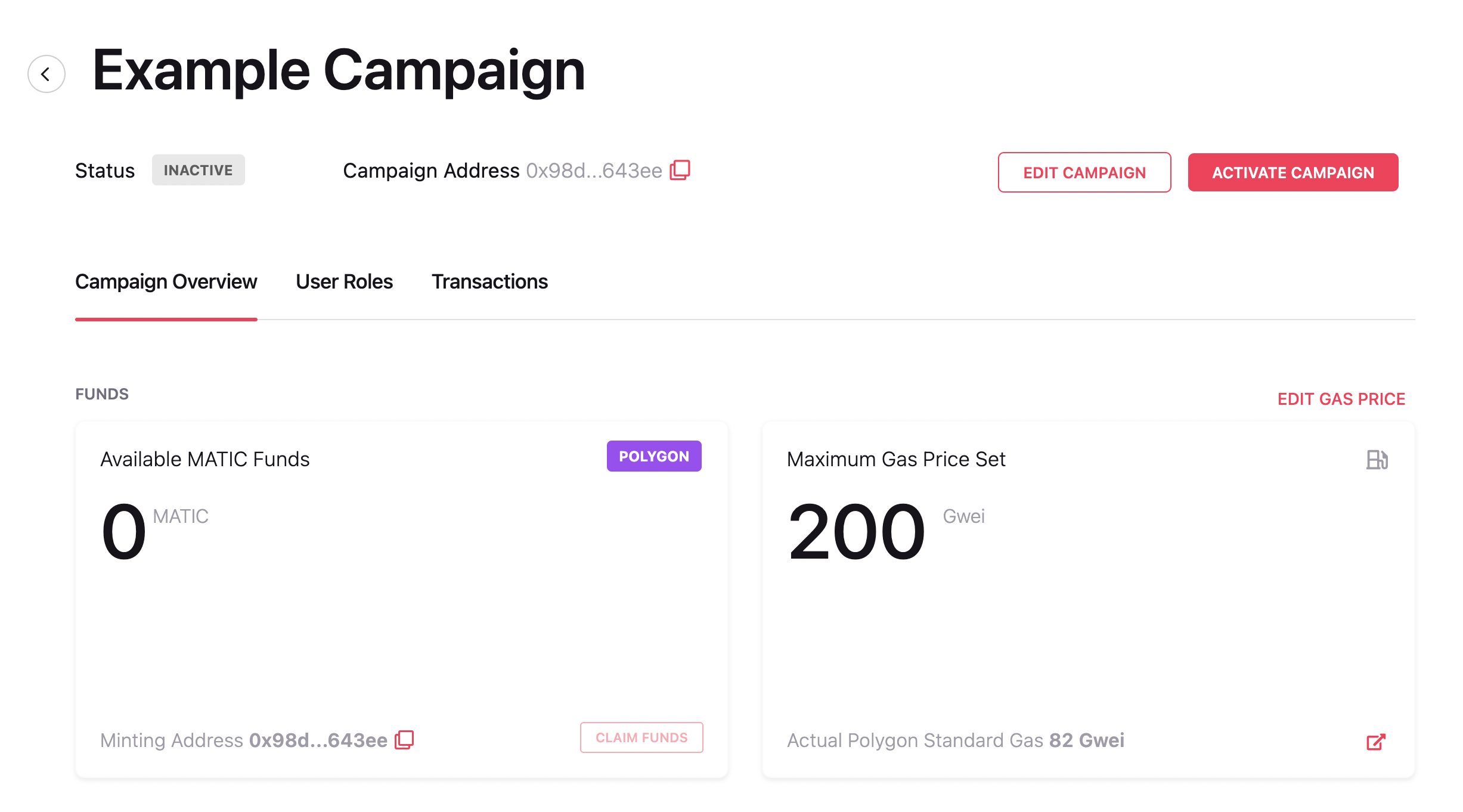Click the POLYGON network badge

653,455
